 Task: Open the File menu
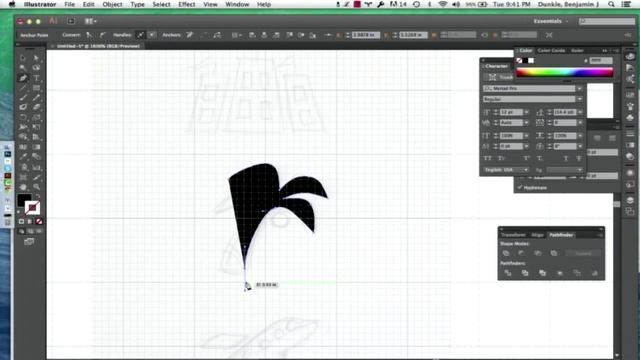69,4
